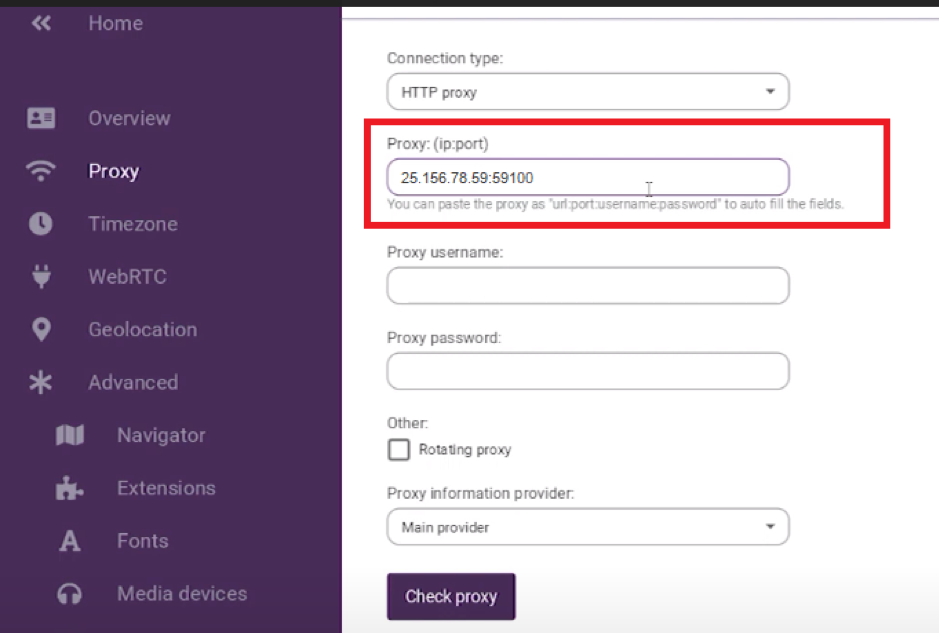The image size is (939, 633).
Task: Click the Navigator map icon
Action: (x=70, y=435)
